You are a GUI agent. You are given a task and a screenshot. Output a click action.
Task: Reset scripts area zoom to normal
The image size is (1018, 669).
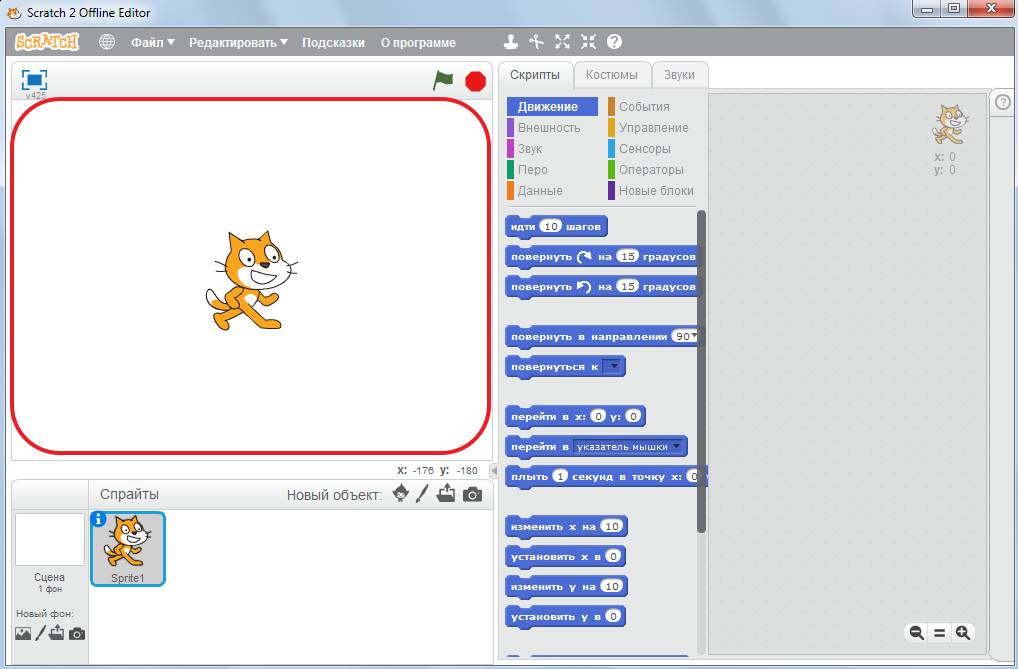click(x=939, y=633)
